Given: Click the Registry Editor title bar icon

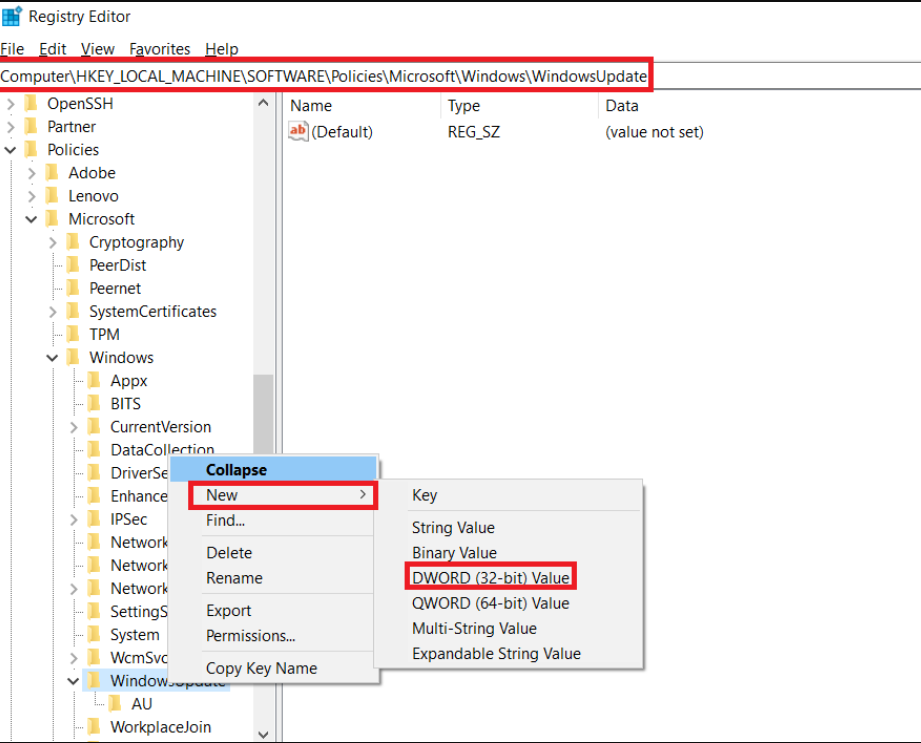Looking at the screenshot, I should pyautogui.click(x=13, y=16).
